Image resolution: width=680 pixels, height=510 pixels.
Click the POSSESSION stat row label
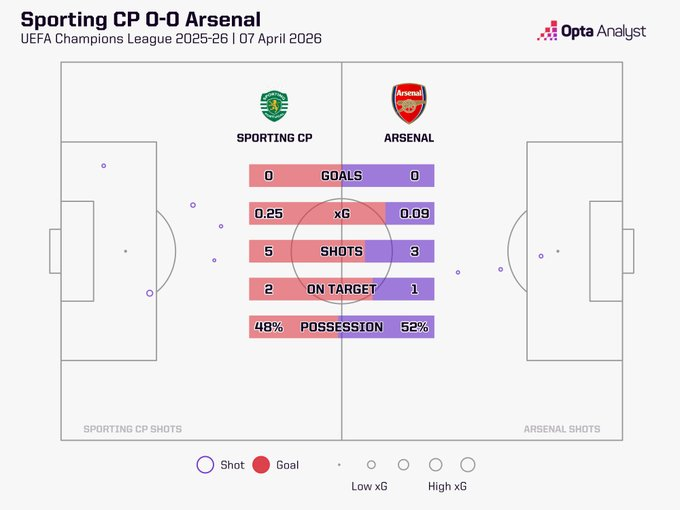click(341, 327)
